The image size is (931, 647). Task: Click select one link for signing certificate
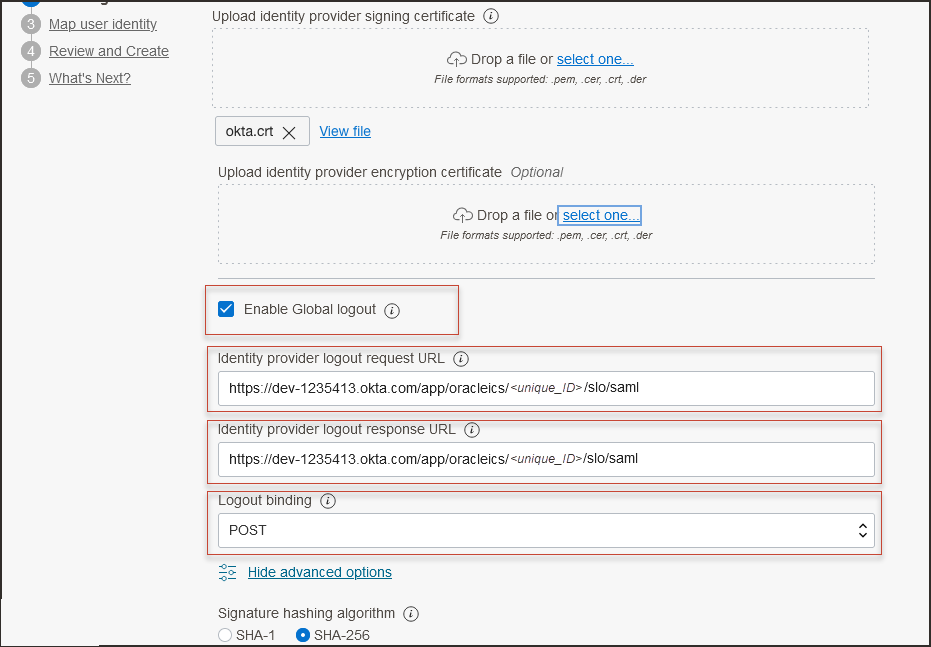click(x=595, y=59)
